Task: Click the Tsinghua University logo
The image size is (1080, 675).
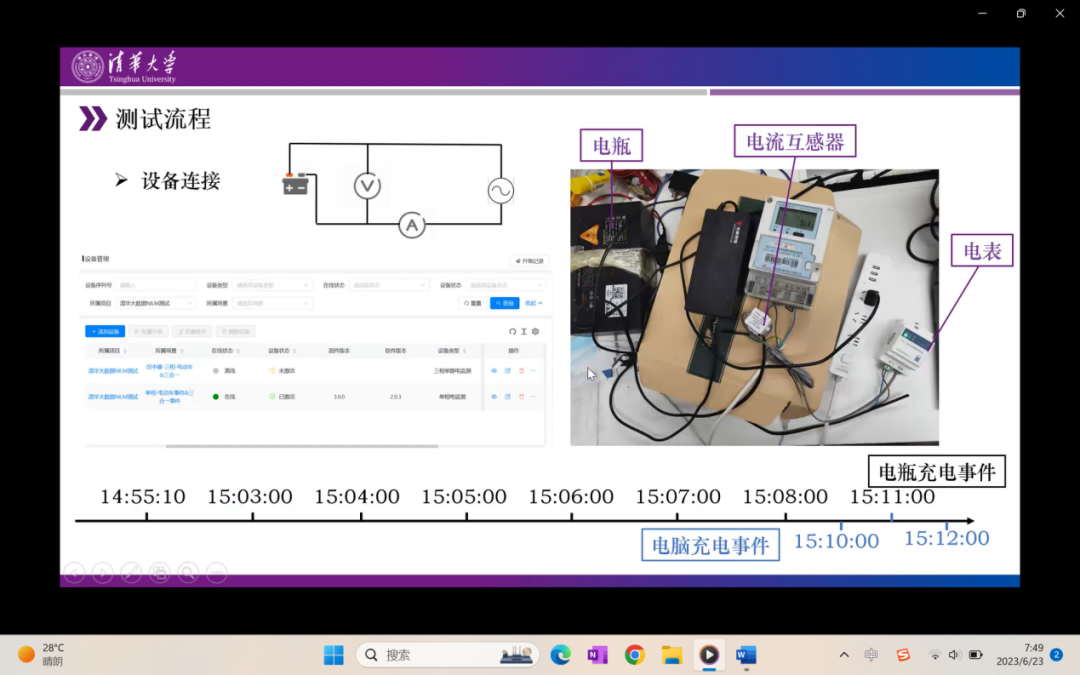Action: pyautogui.click(x=125, y=67)
